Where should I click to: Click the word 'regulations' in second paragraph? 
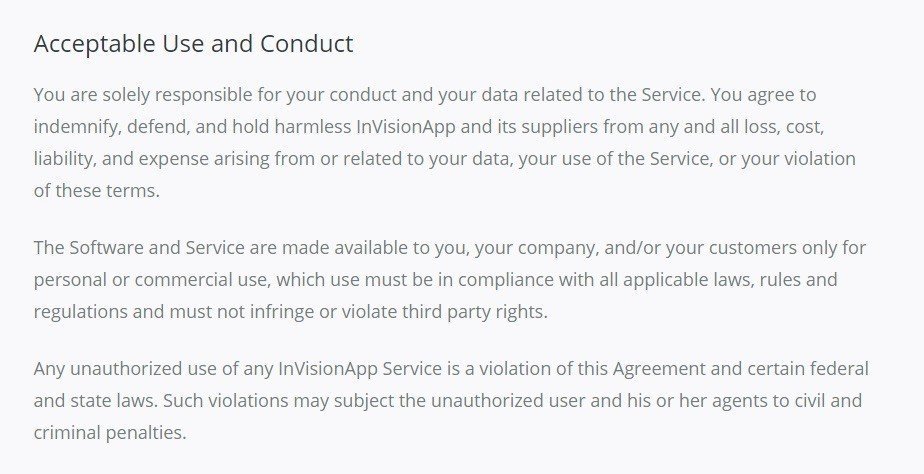pyautogui.click(x=80, y=312)
